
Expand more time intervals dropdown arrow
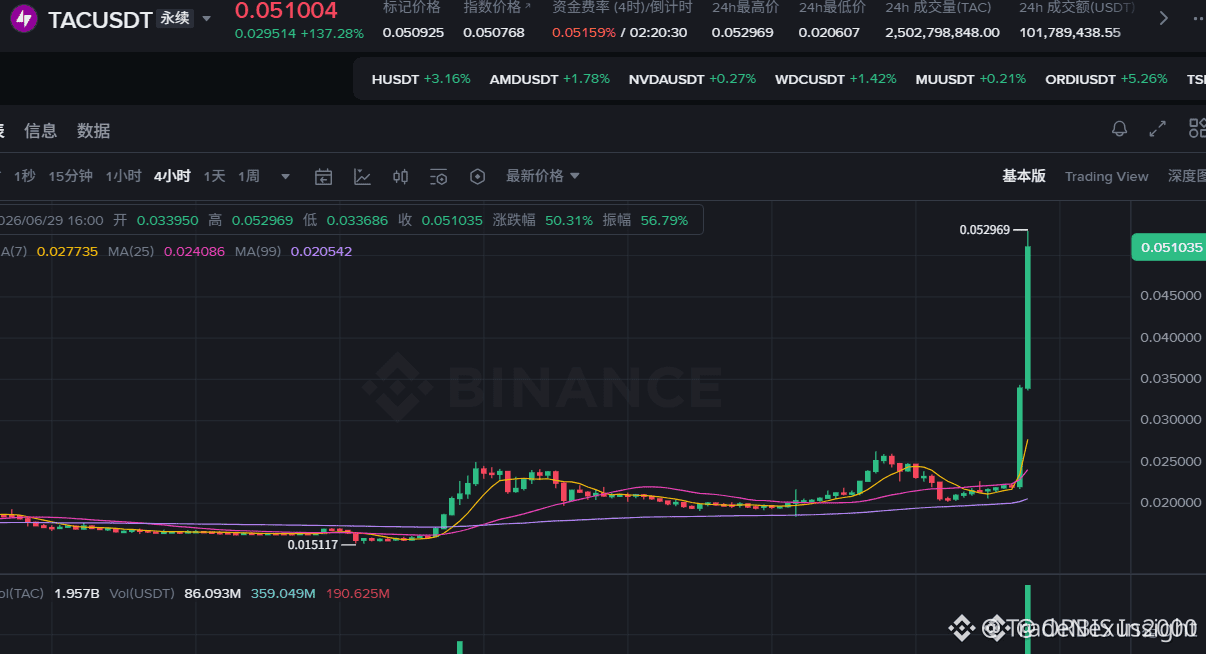[x=285, y=177]
